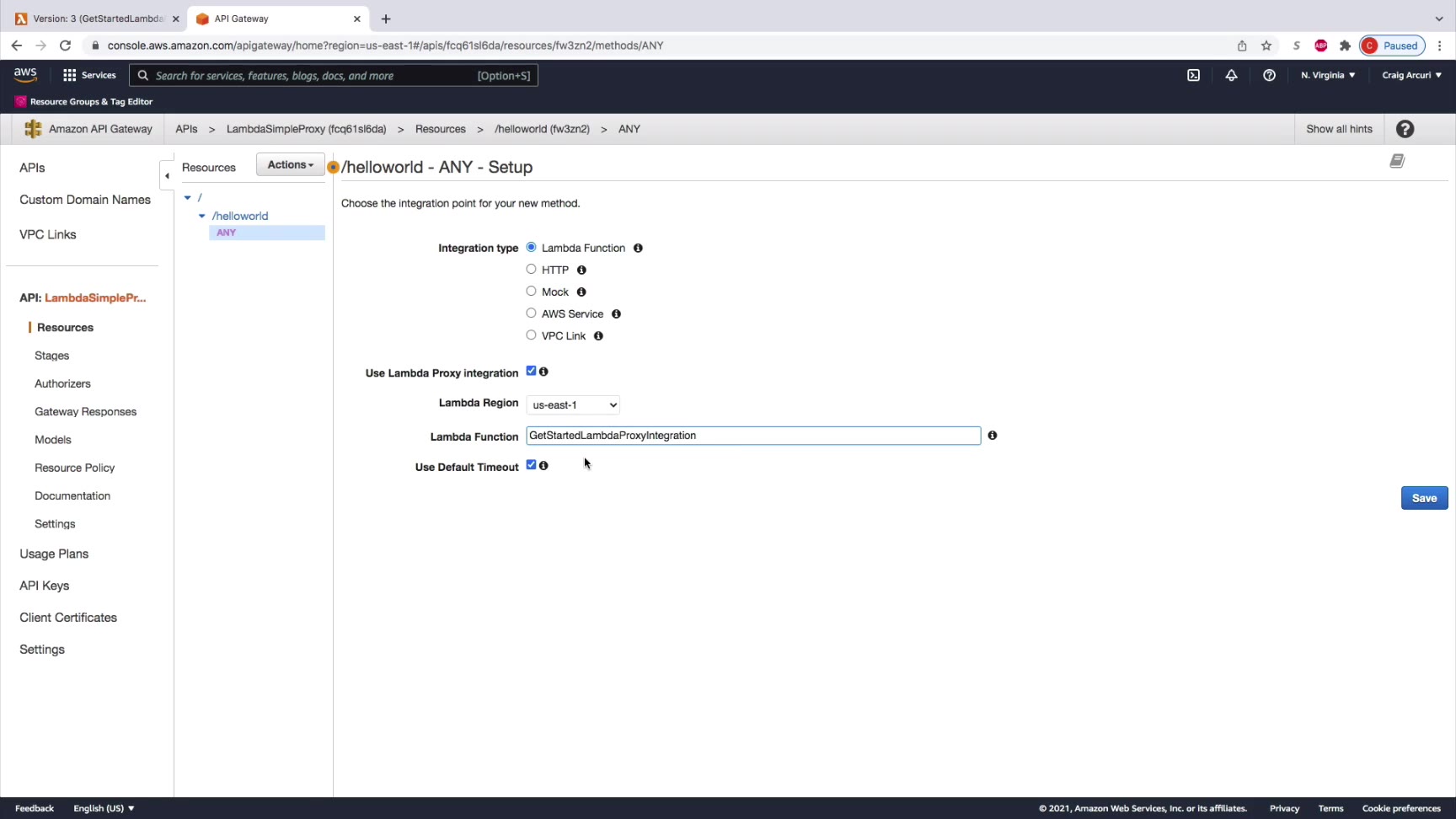The height and width of the screenshot is (819, 1456).
Task: Open the Adblock extension icon
Action: click(x=1320, y=45)
